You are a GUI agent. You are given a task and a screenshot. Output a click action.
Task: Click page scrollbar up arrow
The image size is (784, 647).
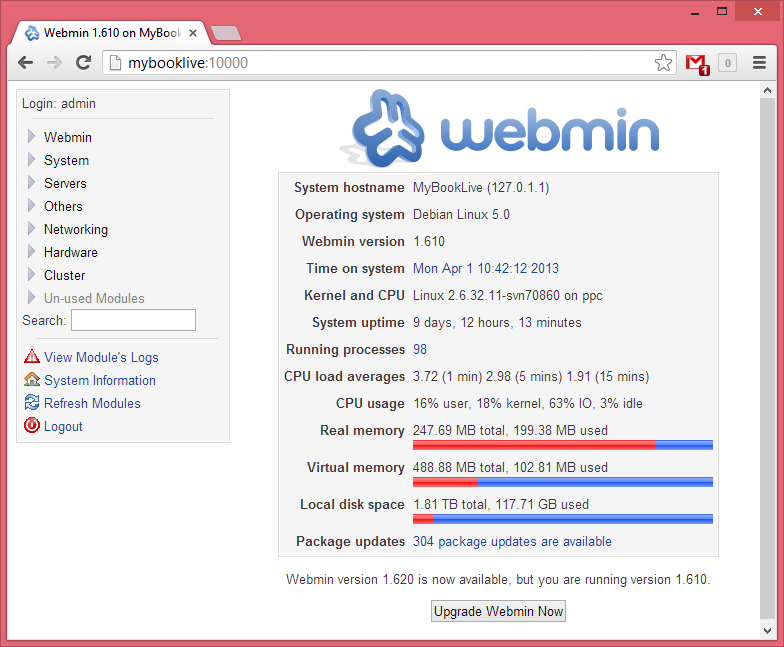[767, 90]
